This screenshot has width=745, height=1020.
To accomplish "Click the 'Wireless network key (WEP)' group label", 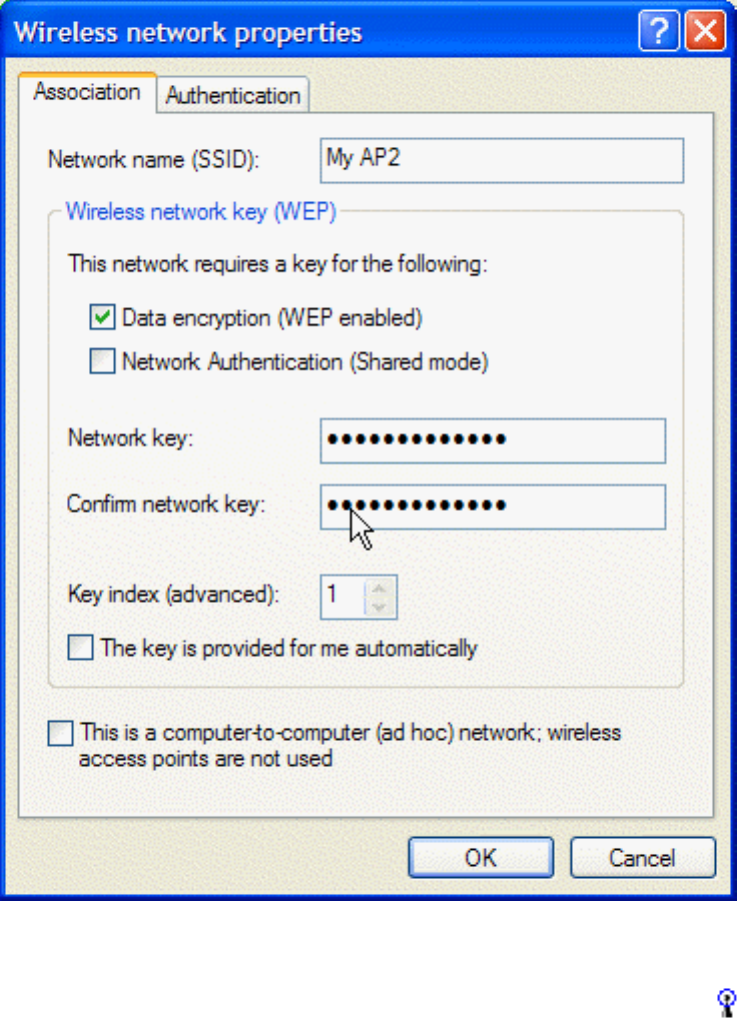I will click(200, 211).
